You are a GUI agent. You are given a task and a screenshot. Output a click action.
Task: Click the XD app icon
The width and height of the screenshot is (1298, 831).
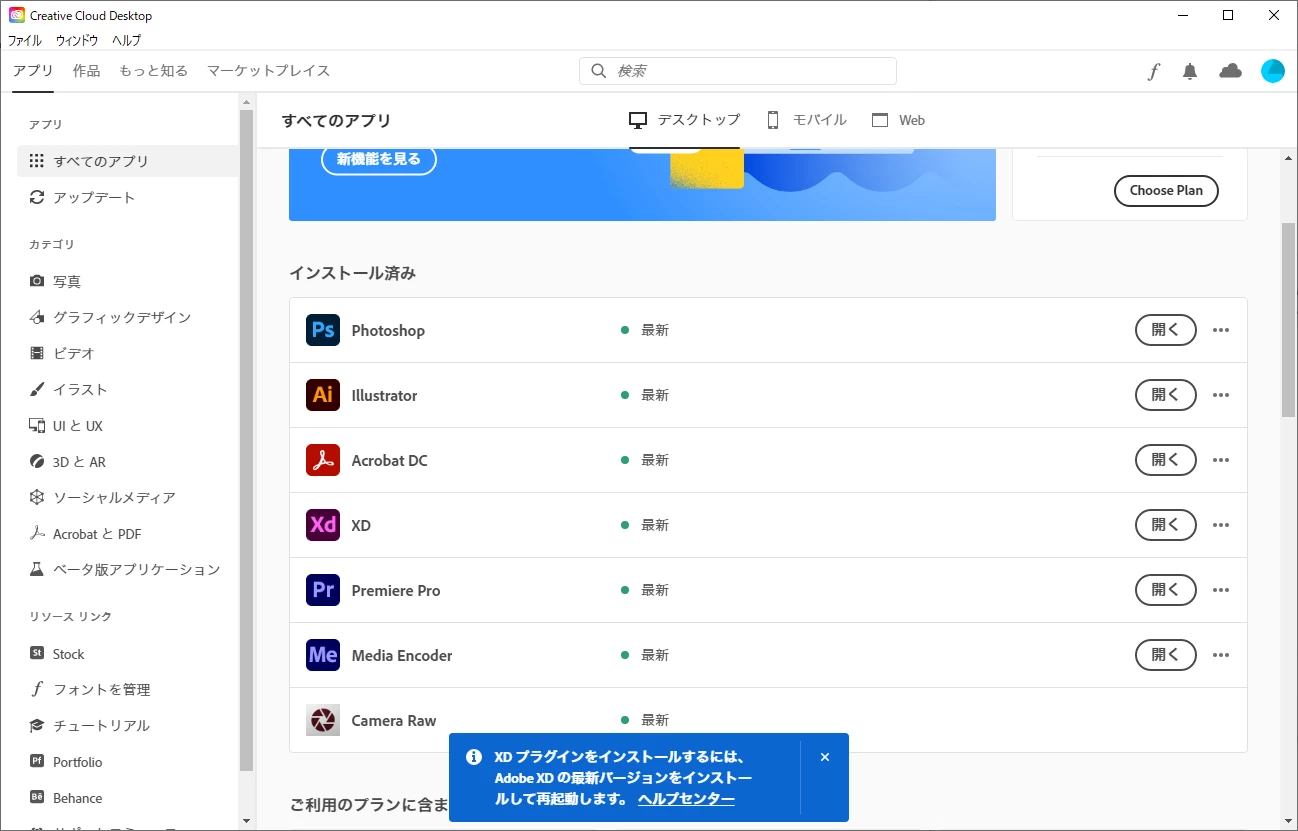(323, 525)
